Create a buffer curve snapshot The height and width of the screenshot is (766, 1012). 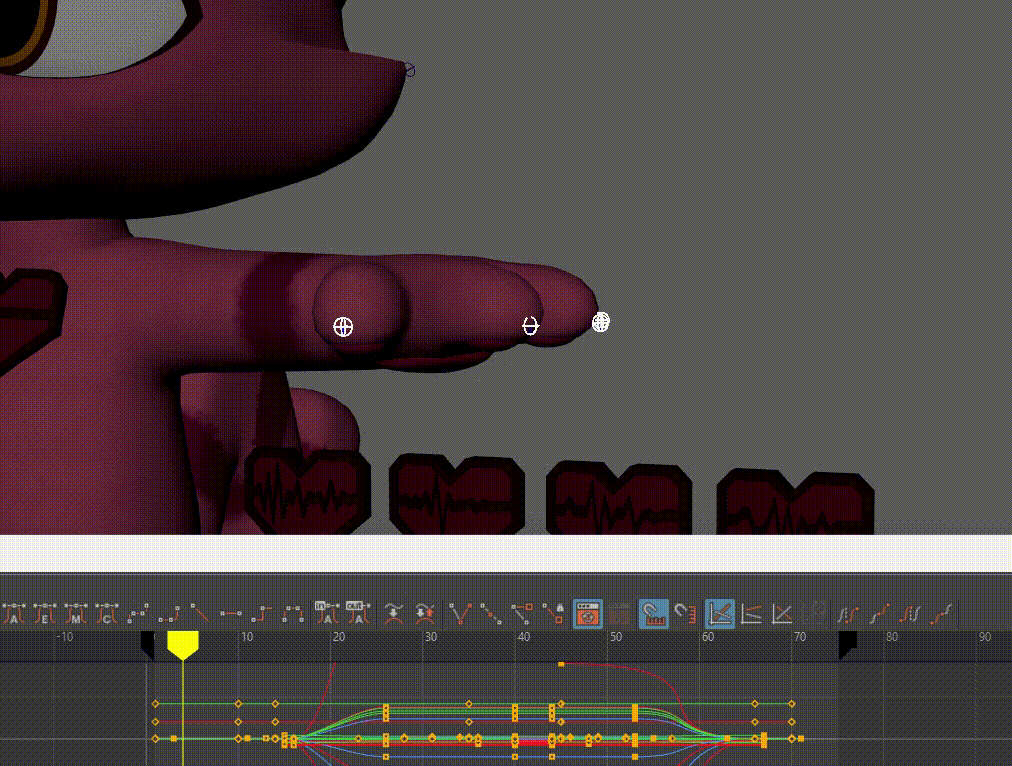click(395, 612)
